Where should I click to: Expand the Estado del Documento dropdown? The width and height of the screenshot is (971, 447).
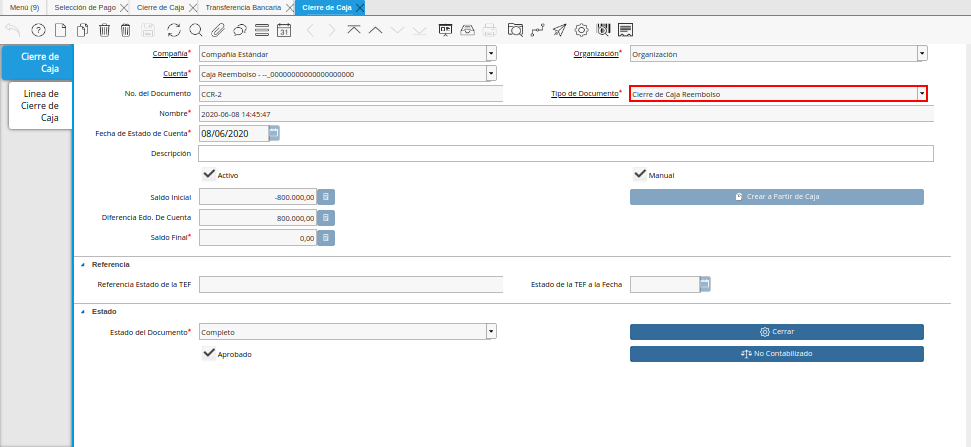[x=490, y=332]
